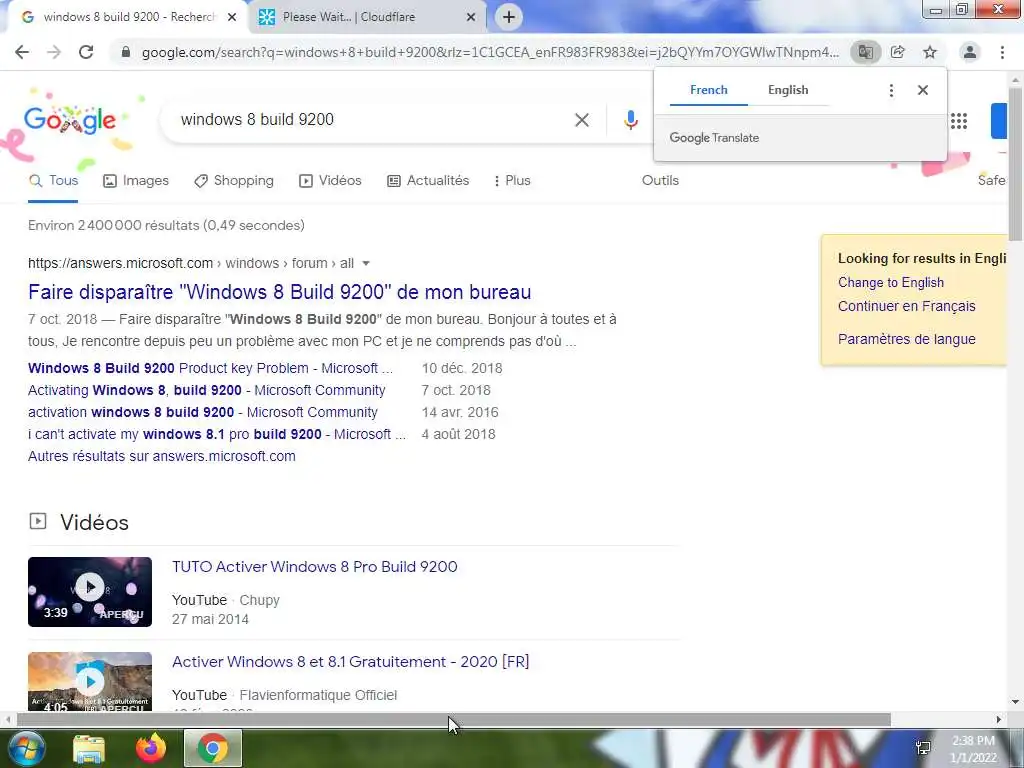The height and width of the screenshot is (768, 1024).
Task: Open translate popup options menu
Action: click(x=891, y=90)
